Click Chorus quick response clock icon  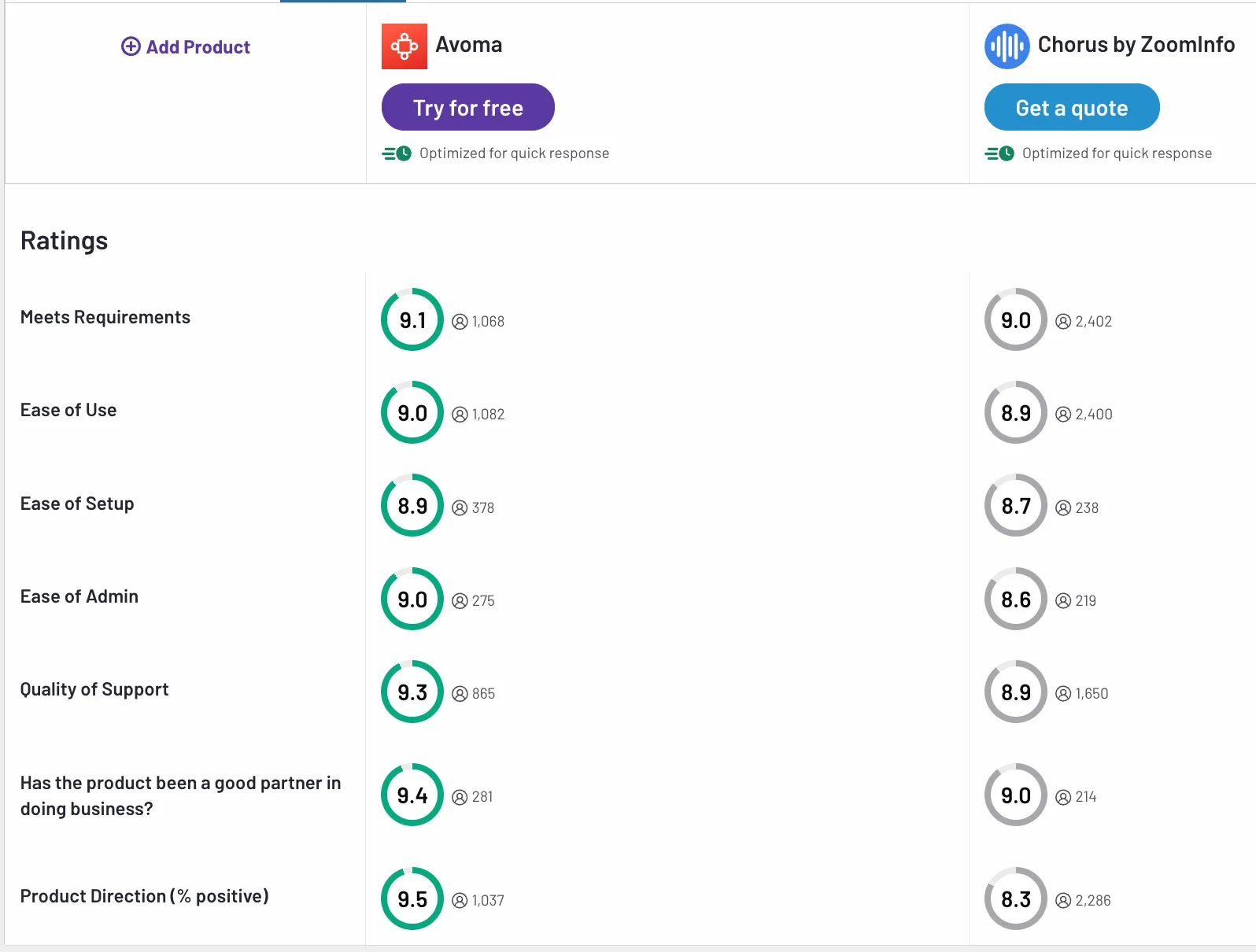coord(999,153)
